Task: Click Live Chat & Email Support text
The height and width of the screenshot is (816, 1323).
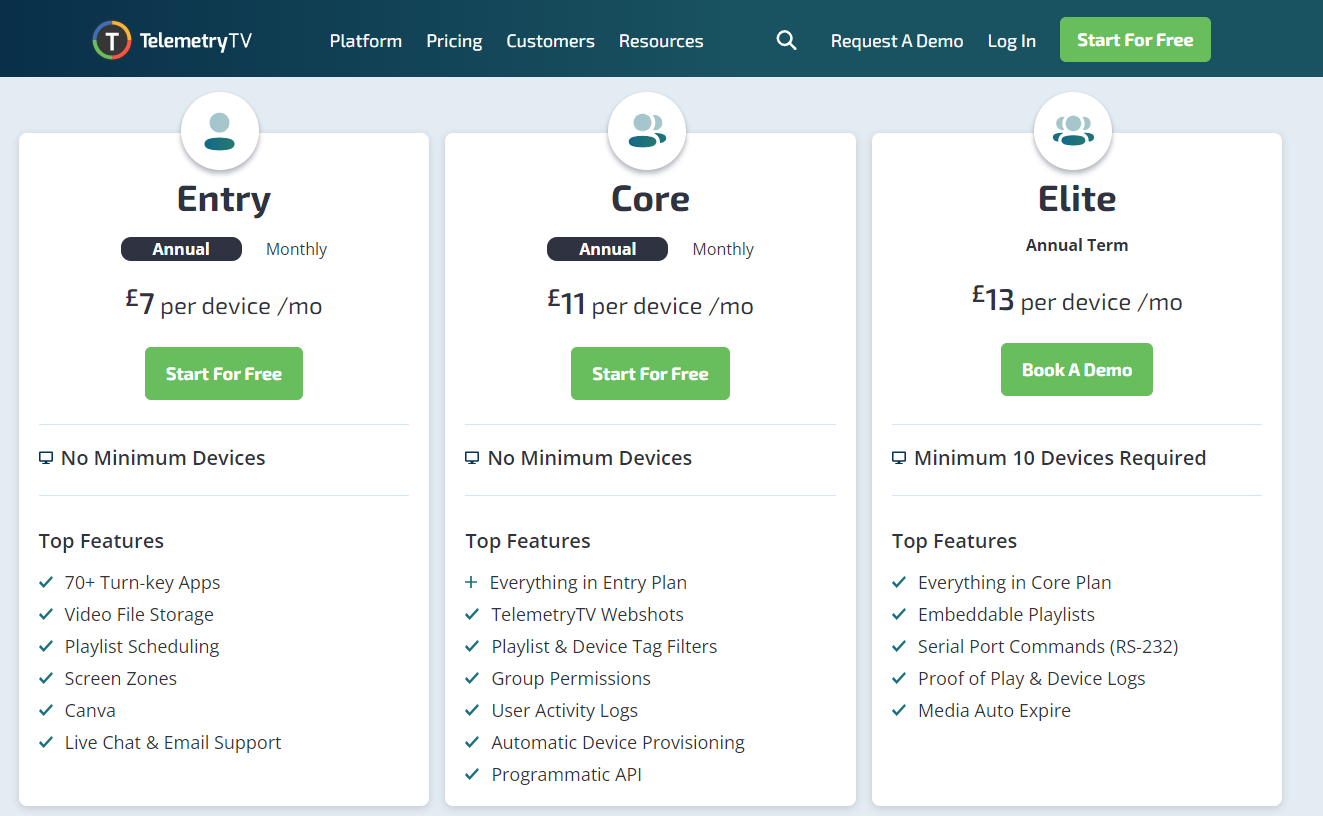Action: point(173,742)
